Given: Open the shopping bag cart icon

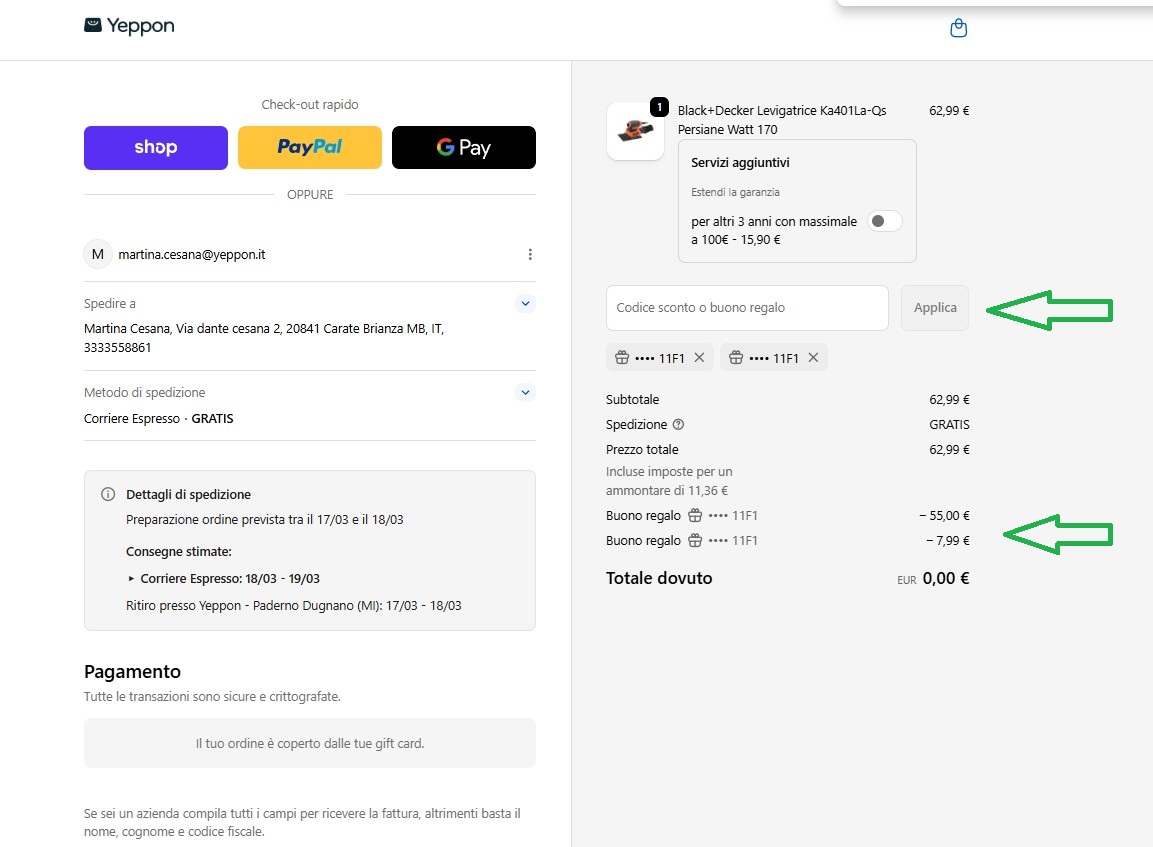Looking at the screenshot, I should point(958,28).
